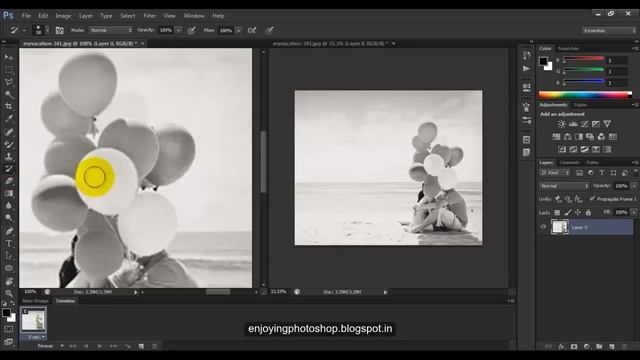Open the Essentials workspace dropdown
Screen dimensions: 640x360
(609, 31)
